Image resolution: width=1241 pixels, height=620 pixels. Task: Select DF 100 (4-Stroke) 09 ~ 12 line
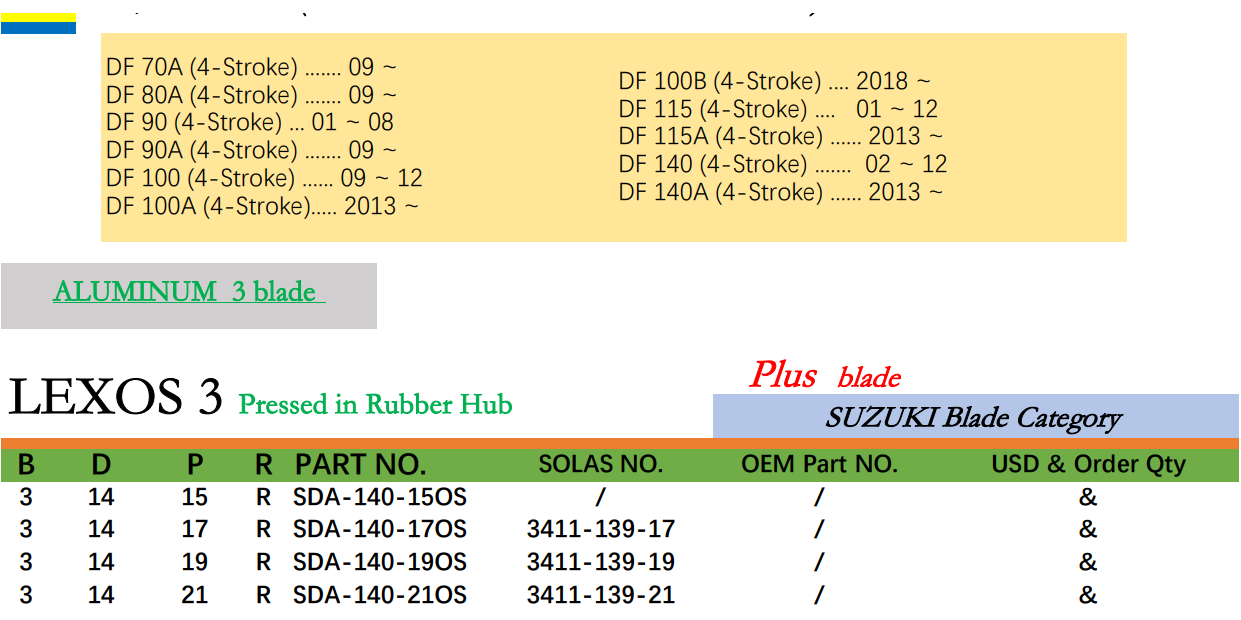(265, 178)
